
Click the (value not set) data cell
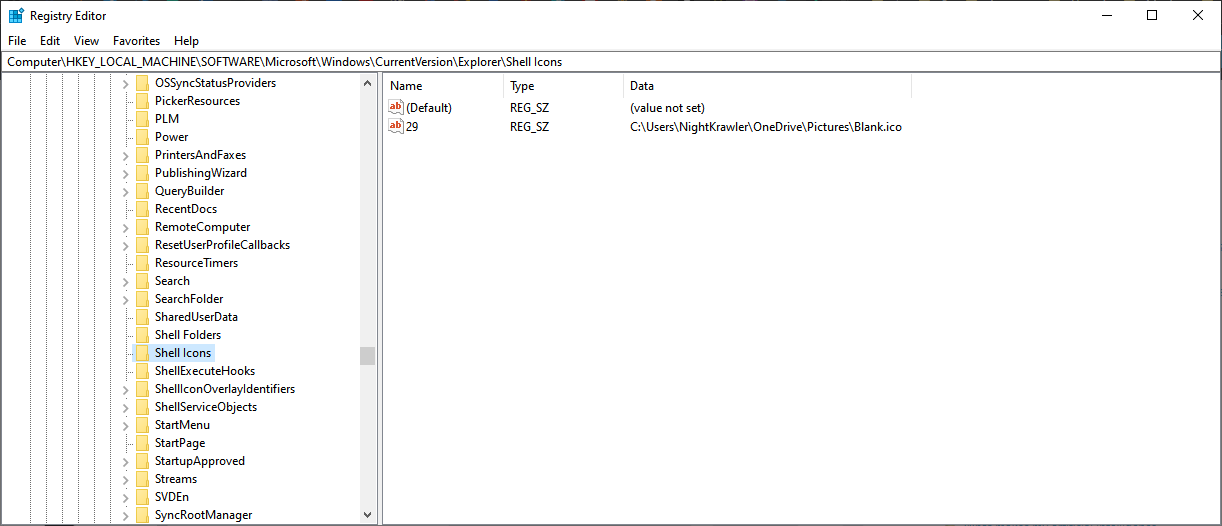[668, 107]
